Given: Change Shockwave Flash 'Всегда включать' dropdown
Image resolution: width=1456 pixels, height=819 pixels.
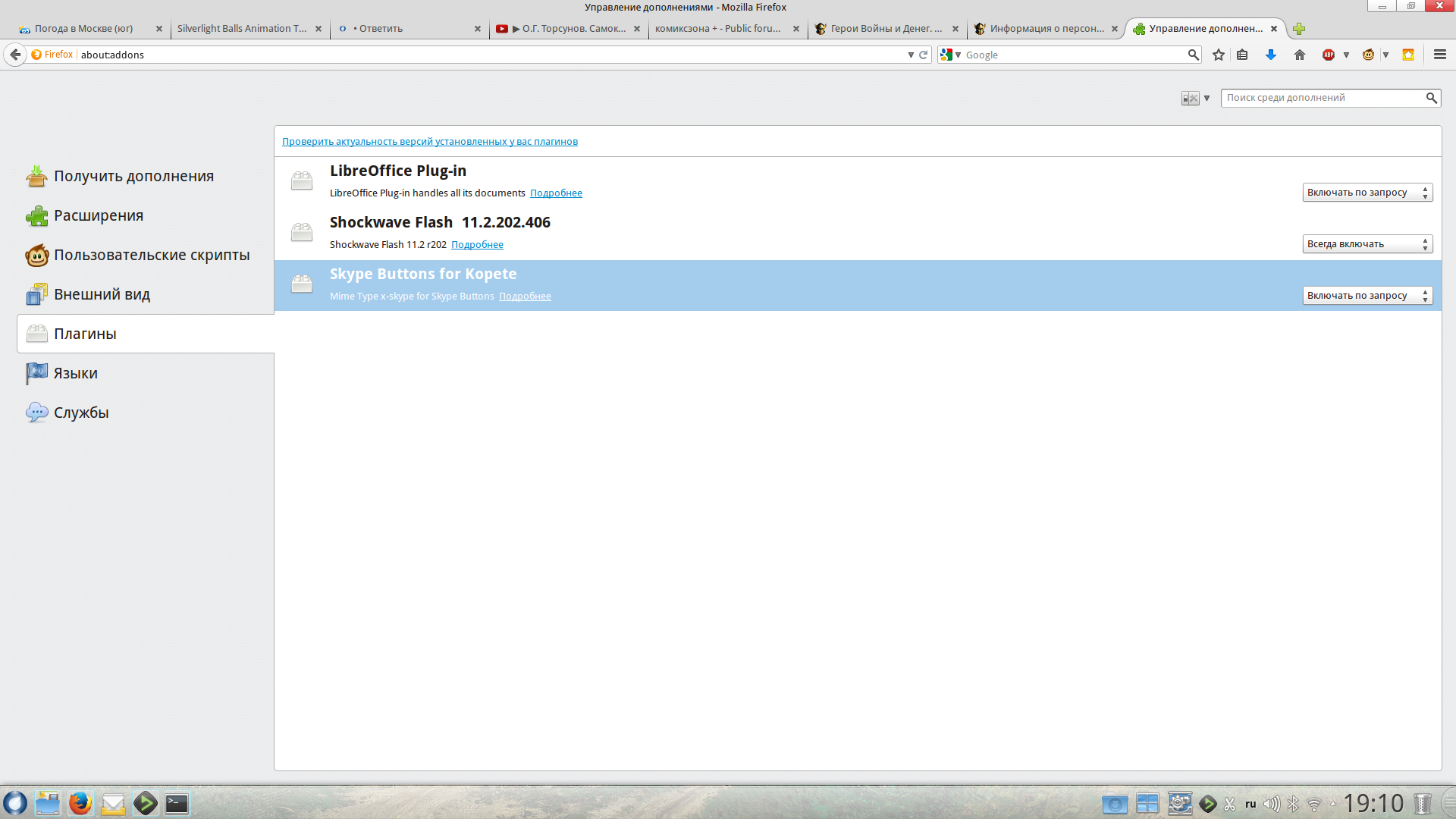Looking at the screenshot, I should pyautogui.click(x=1367, y=244).
